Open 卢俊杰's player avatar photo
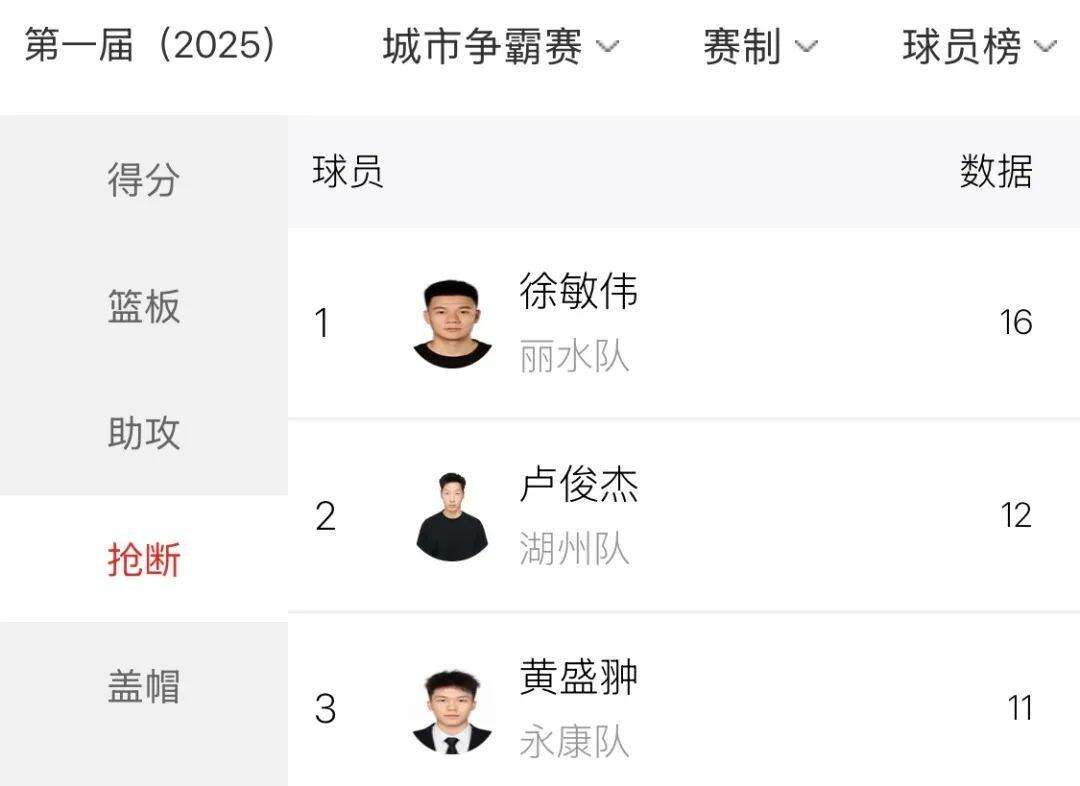Viewport: 1080px width, 786px height. tap(452, 517)
